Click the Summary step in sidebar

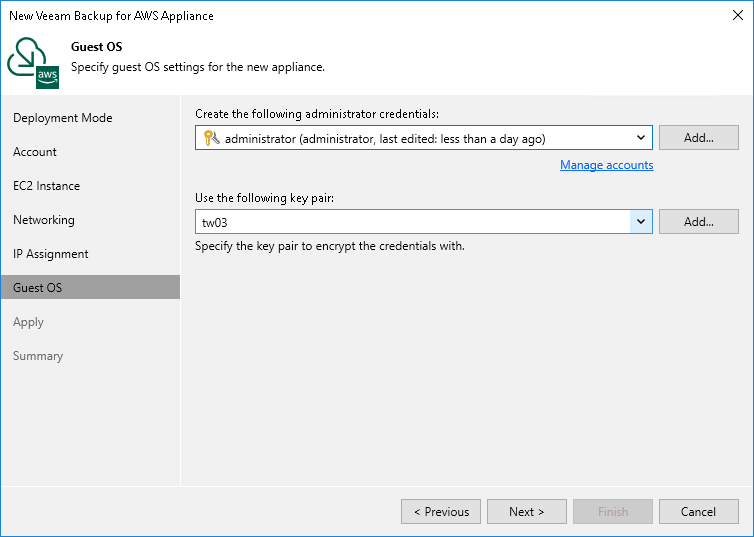coord(38,356)
